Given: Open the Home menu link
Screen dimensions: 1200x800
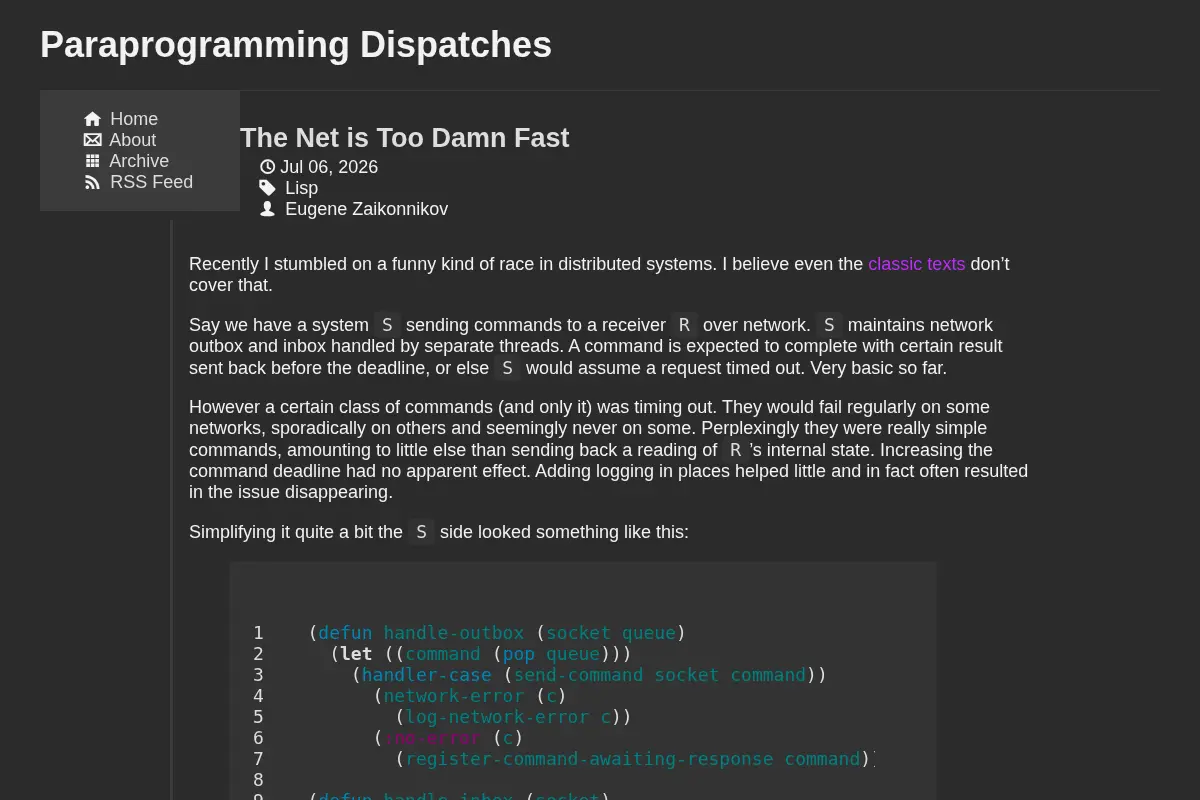Looking at the screenshot, I should coord(134,119).
